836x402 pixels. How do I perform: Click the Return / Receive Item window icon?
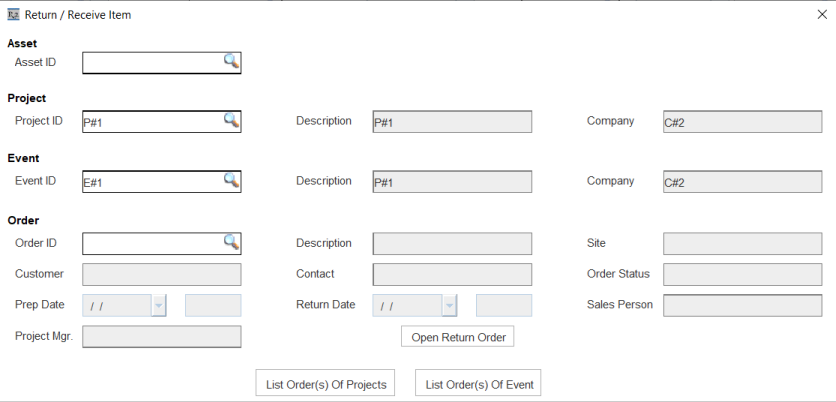coord(13,15)
